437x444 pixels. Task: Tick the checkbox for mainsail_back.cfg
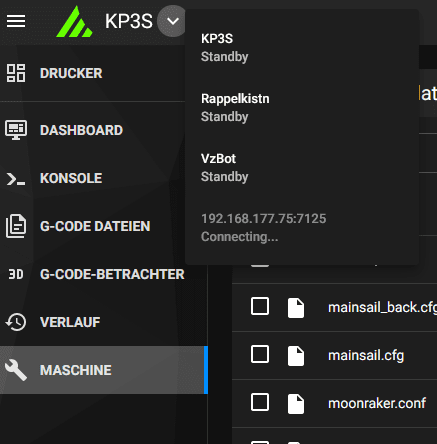point(260,306)
